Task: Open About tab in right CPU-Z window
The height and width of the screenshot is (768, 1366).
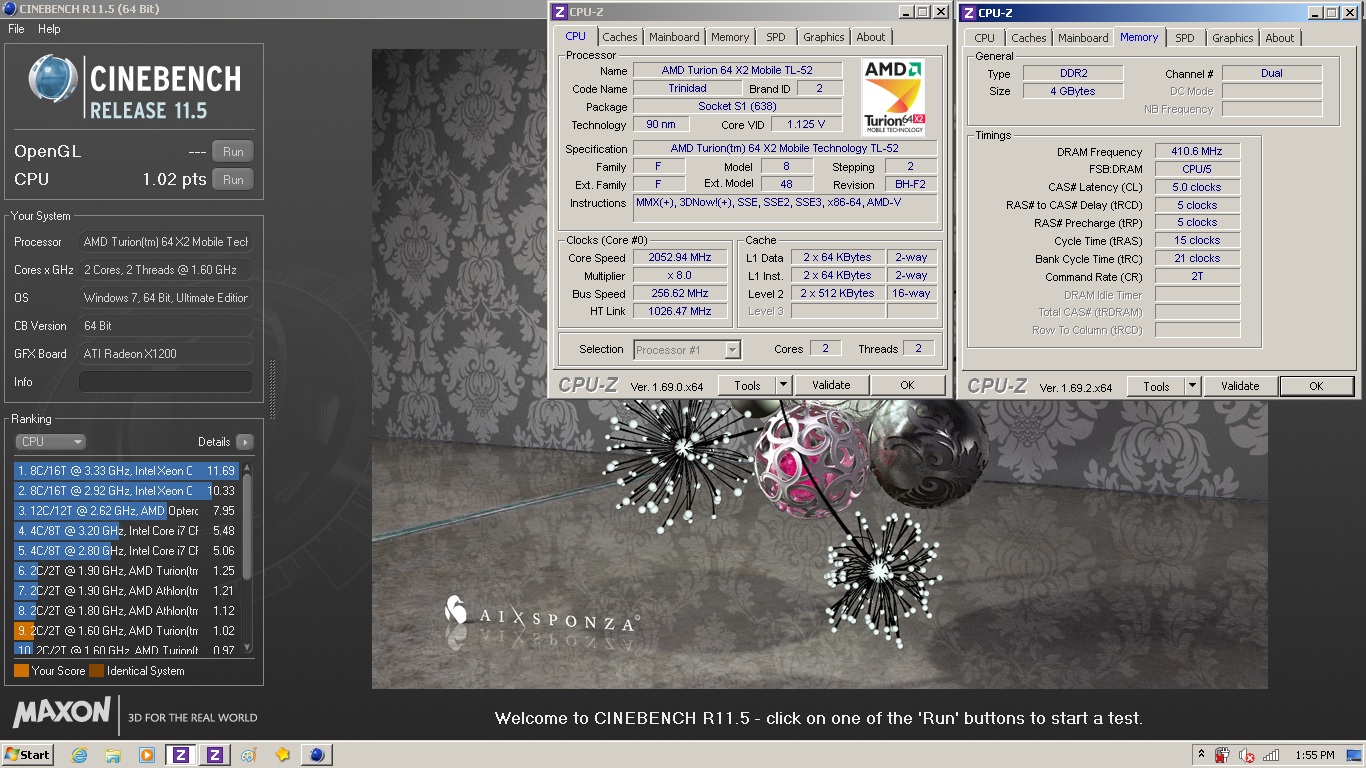Action: pos(1280,38)
